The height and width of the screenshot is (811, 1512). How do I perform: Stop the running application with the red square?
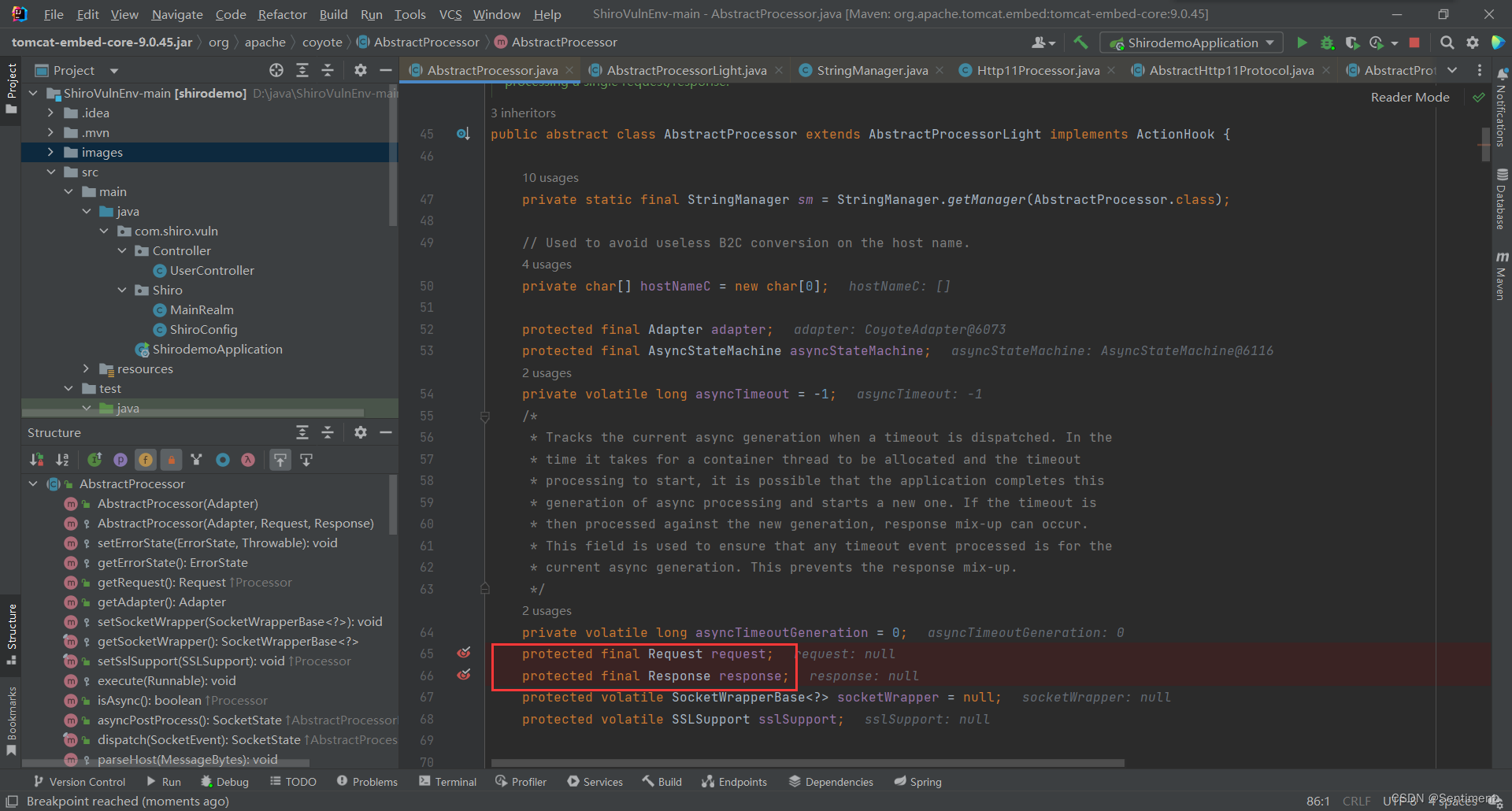[x=1414, y=43]
